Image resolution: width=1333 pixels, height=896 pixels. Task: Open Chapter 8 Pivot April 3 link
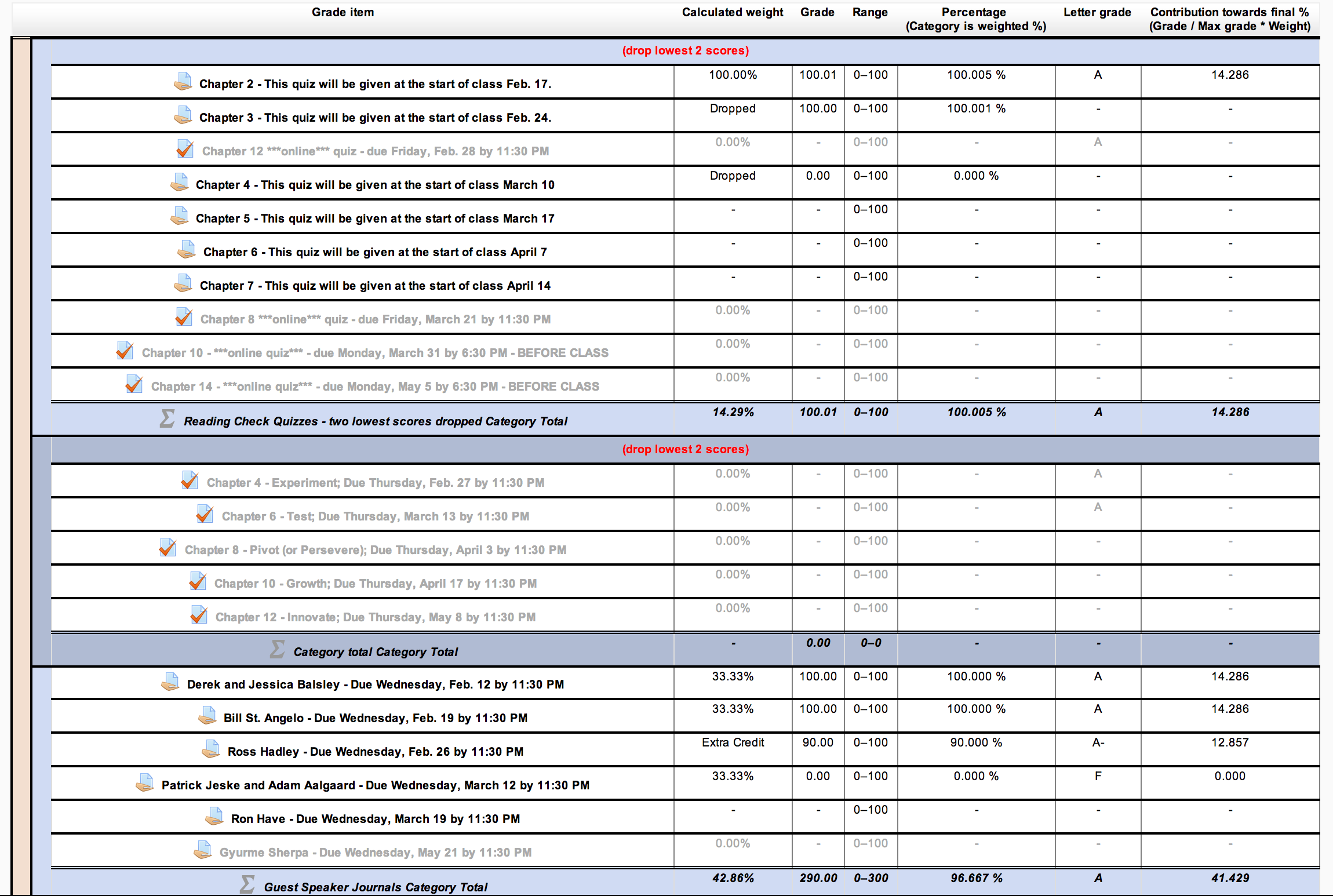click(375, 550)
